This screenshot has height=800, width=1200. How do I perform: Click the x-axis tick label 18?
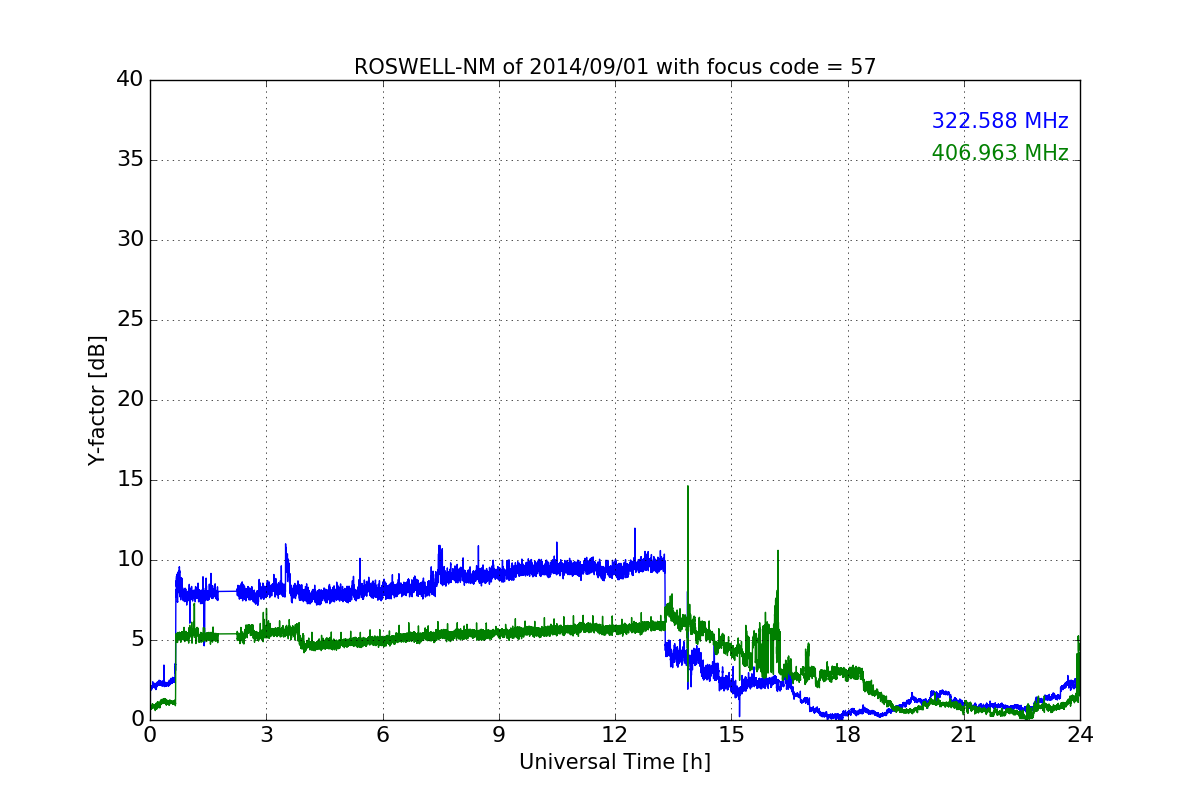[x=848, y=735]
